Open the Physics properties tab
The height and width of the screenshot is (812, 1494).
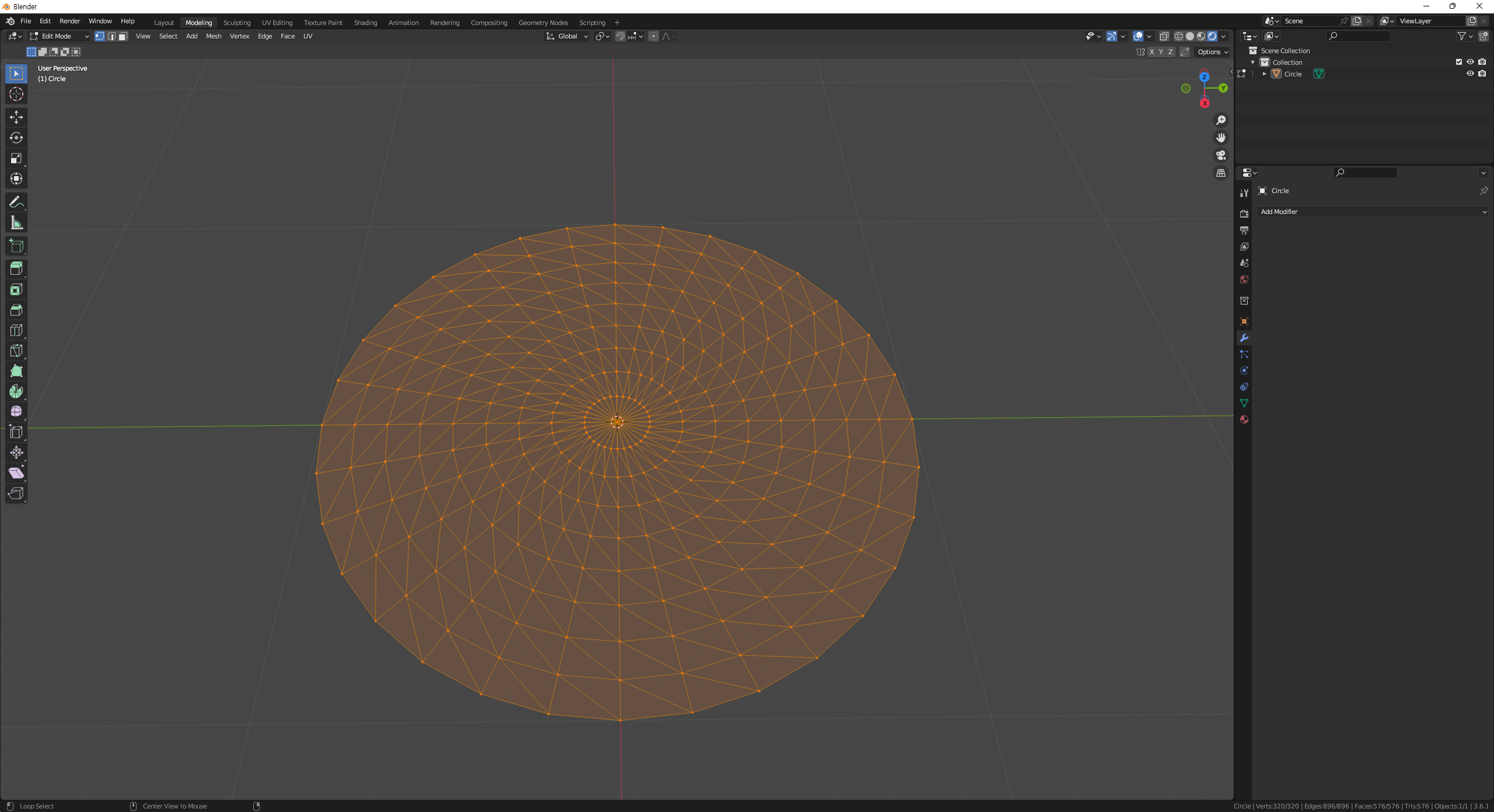(1244, 370)
